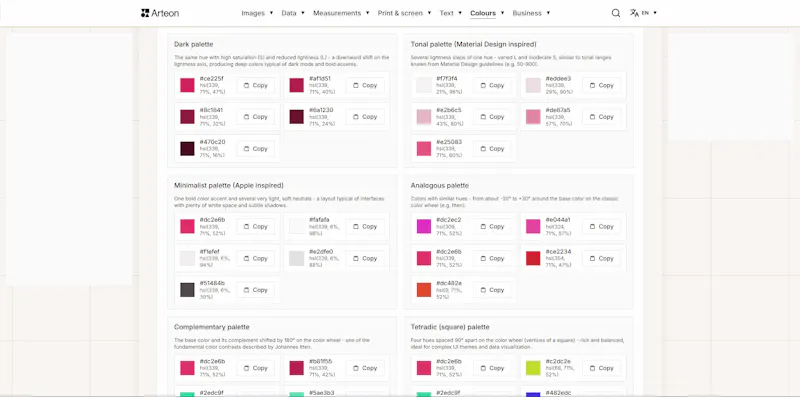Select the #c2dc2e lime swatch
This screenshot has width=800, height=397.
coord(533,368)
